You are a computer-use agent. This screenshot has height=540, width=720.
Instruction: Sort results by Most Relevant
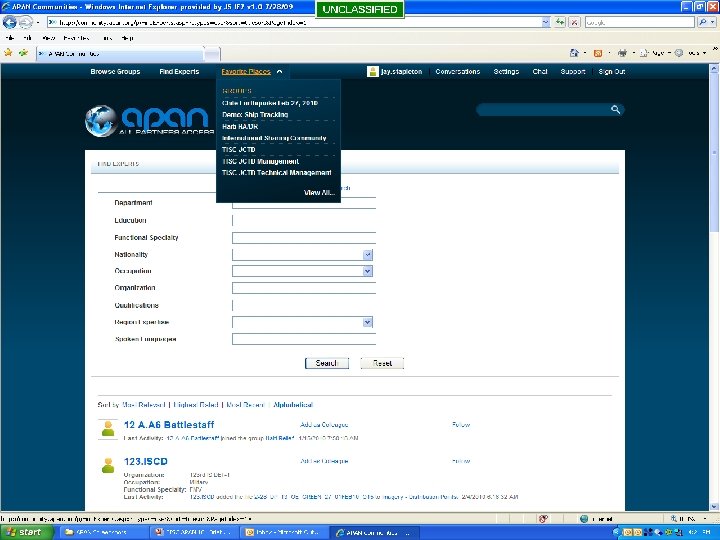click(x=144, y=405)
